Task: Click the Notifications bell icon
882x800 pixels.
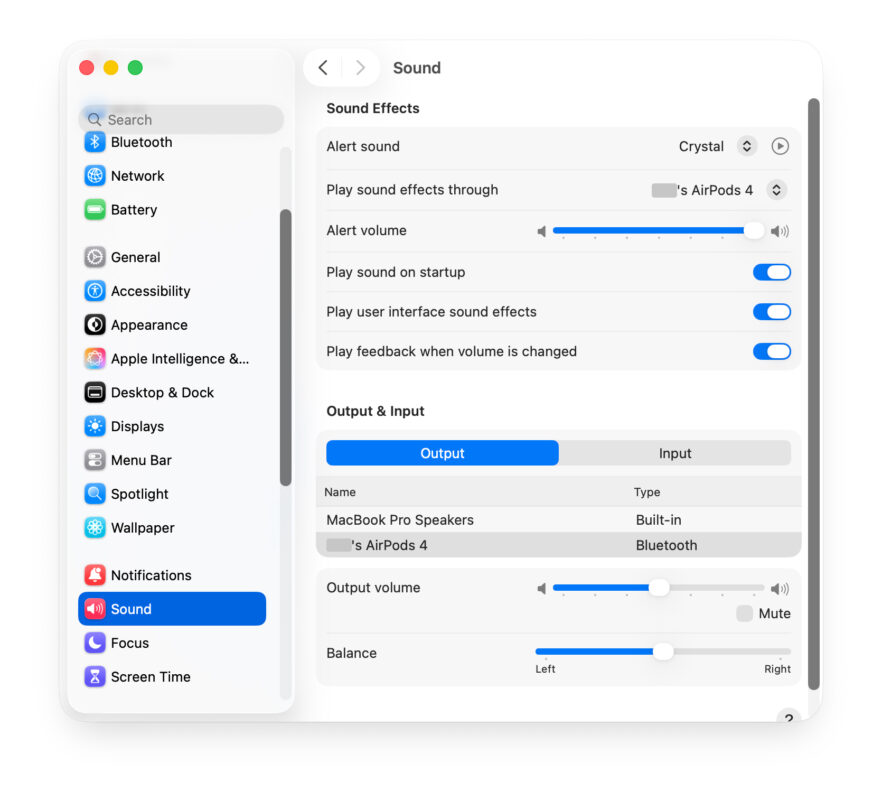Action: [x=95, y=575]
